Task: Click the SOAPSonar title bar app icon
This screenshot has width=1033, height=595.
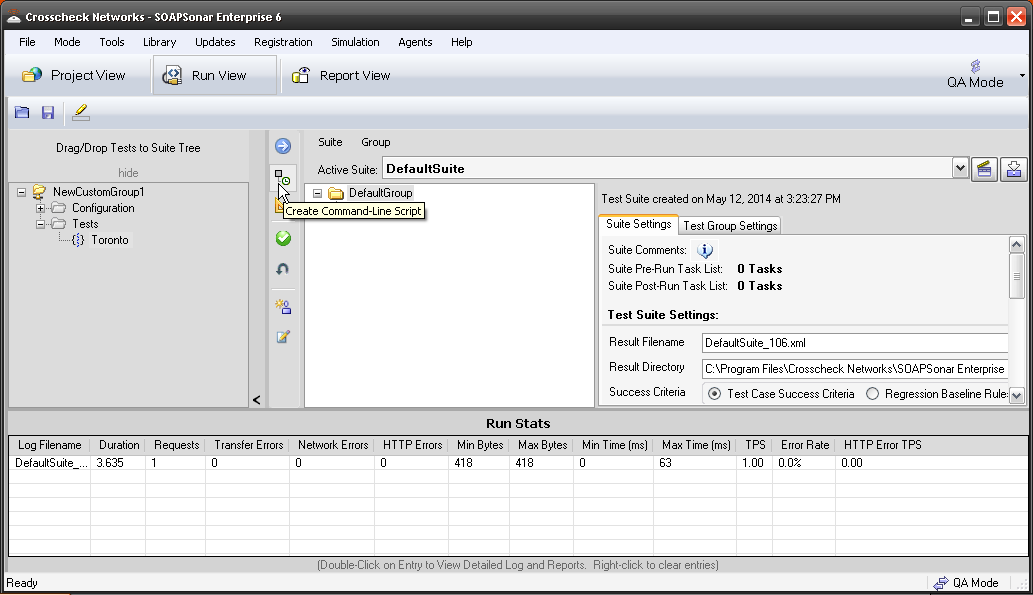Action: pos(13,16)
